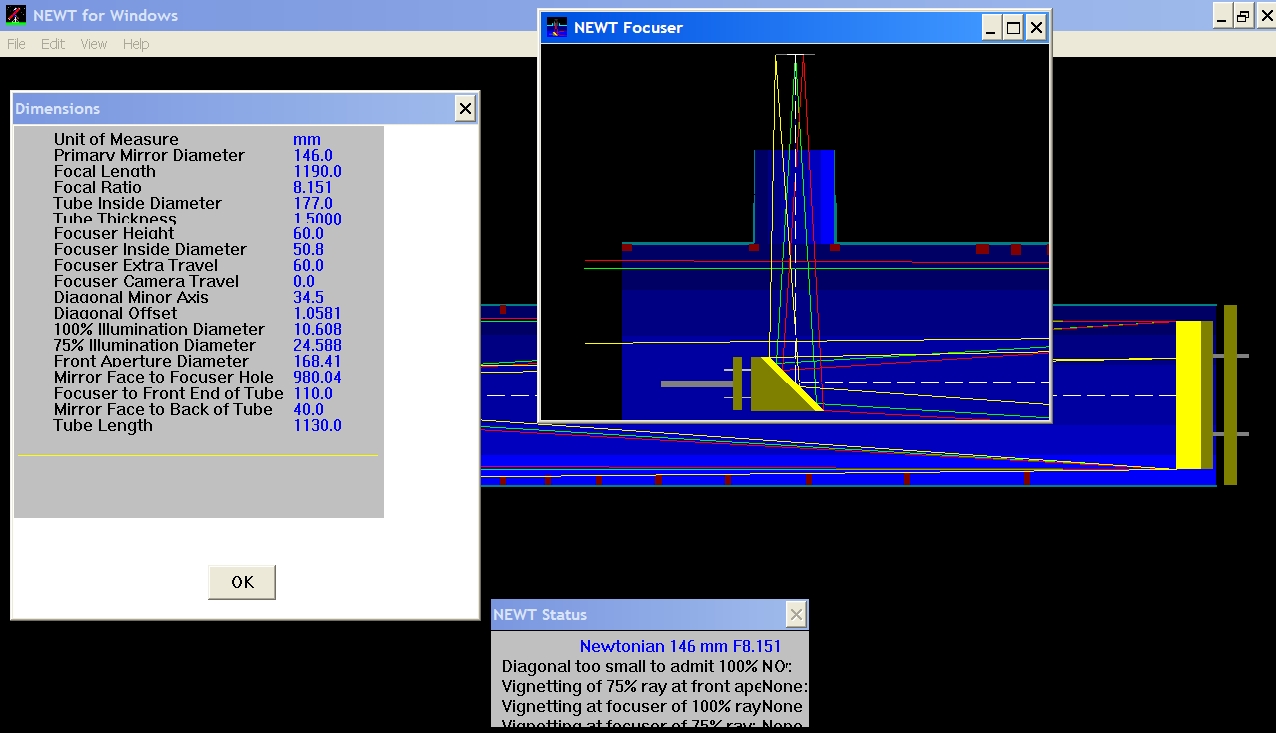Maximize the NEWT Focuser window
The height and width of the screenshot is (733, 1276).
[x=1013, y=28]
